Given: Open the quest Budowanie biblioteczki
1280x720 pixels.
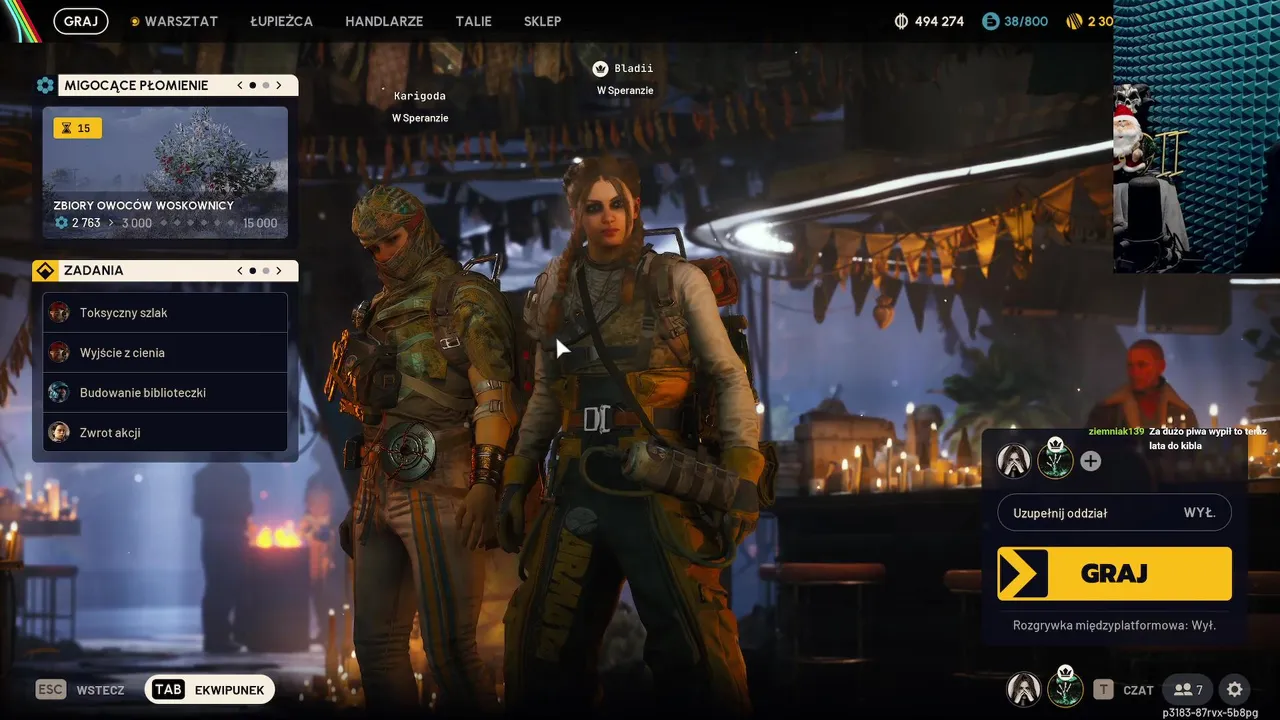Looking at the screenshot, I should click(165, 393).
